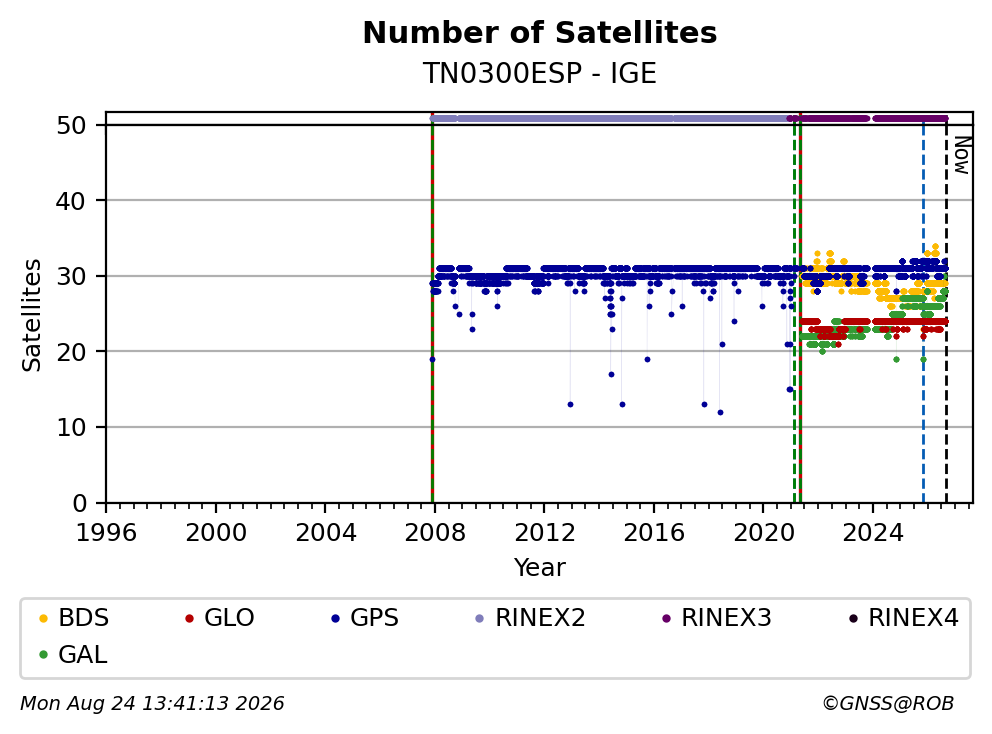Click the 50 y-axis tick label

pos(71,125)
